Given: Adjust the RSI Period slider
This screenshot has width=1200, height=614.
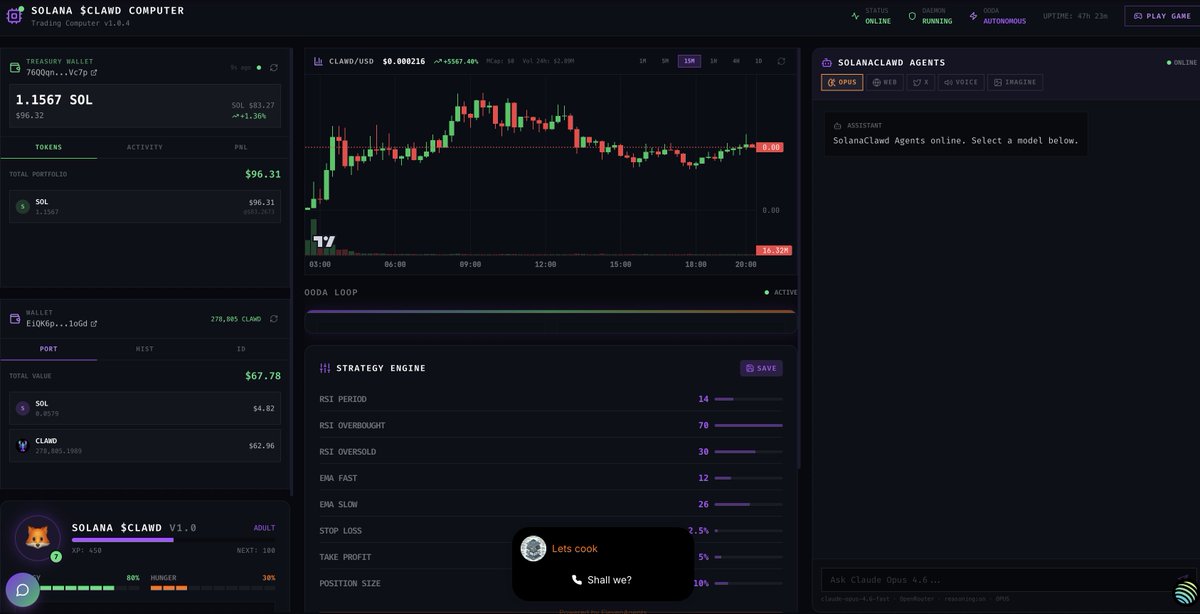Looking at the screenshot, I should 748,399.
